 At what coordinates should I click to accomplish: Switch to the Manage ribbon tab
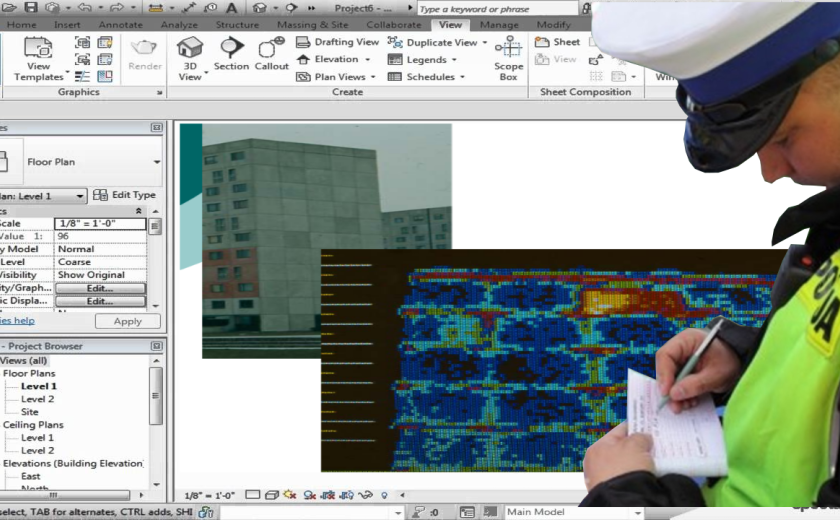pos(498,24)
